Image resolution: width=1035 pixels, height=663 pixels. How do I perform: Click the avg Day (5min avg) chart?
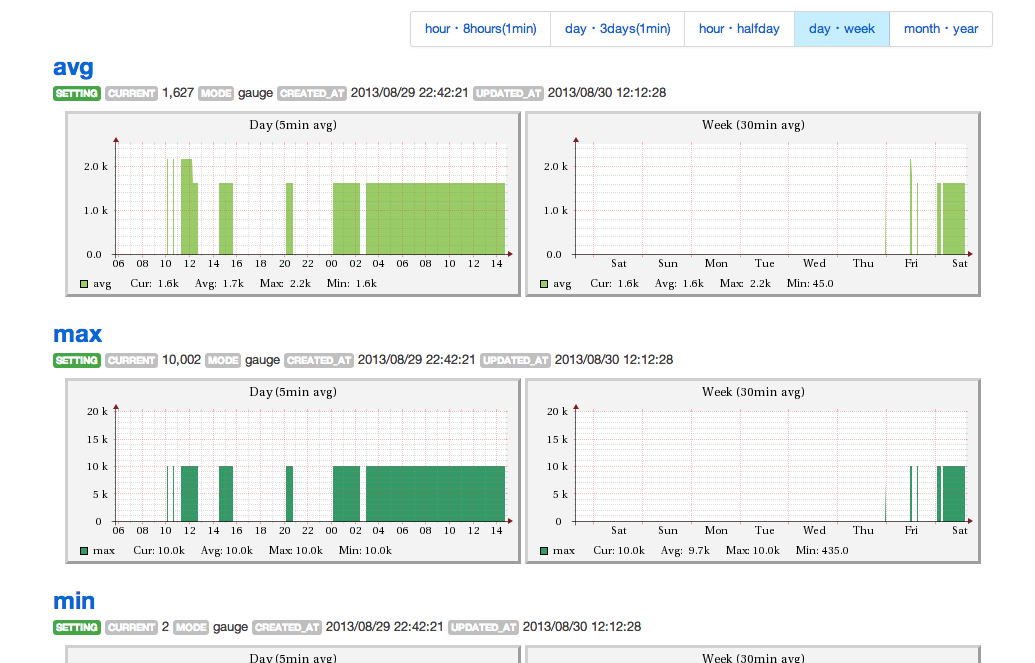(x=293, y=204)
